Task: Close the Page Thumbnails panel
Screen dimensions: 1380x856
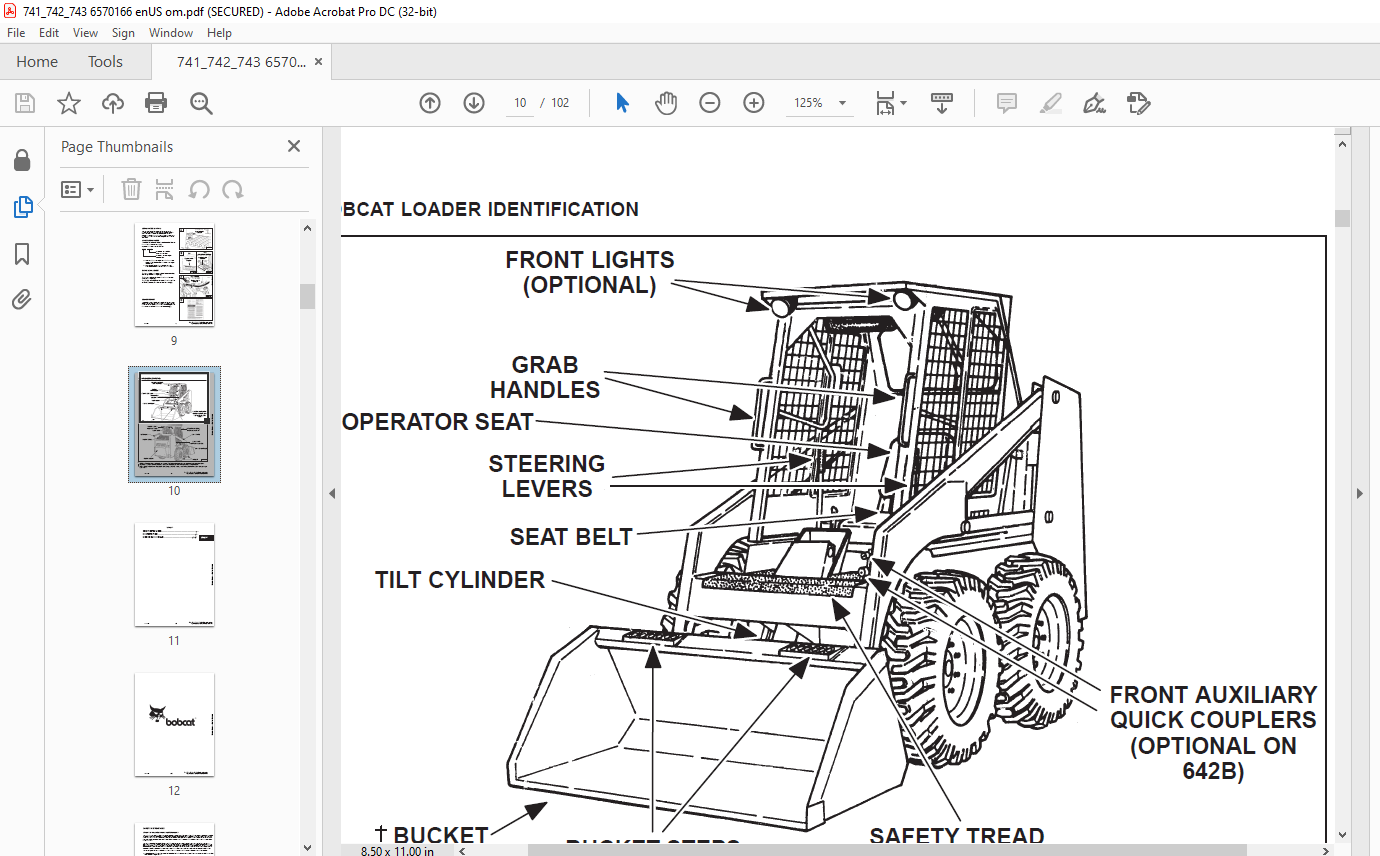Action: [x=294, y=146]
